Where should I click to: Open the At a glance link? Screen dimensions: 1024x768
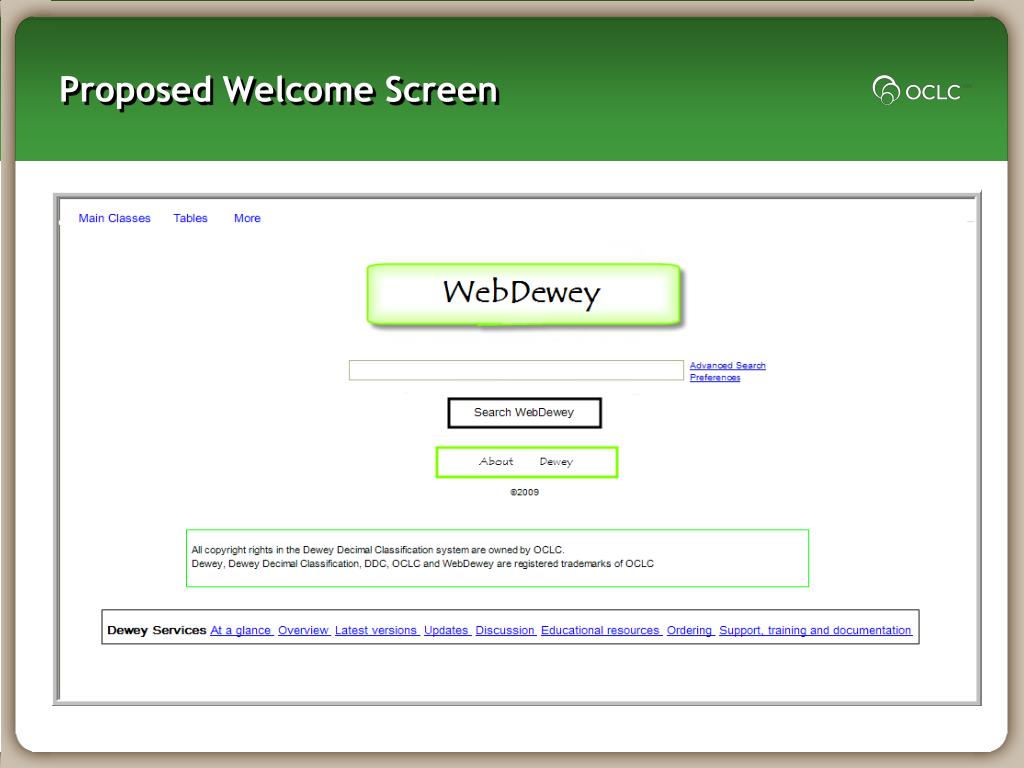(x=240, y=630)
